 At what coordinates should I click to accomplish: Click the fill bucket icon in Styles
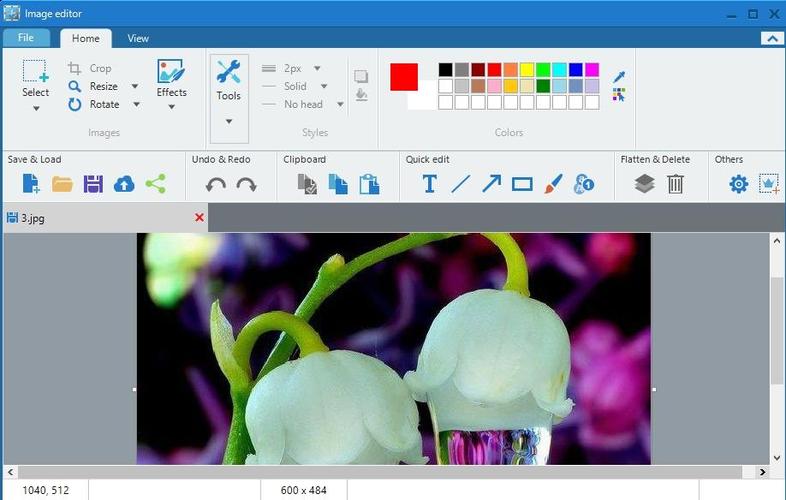click(x=361, y=95)
